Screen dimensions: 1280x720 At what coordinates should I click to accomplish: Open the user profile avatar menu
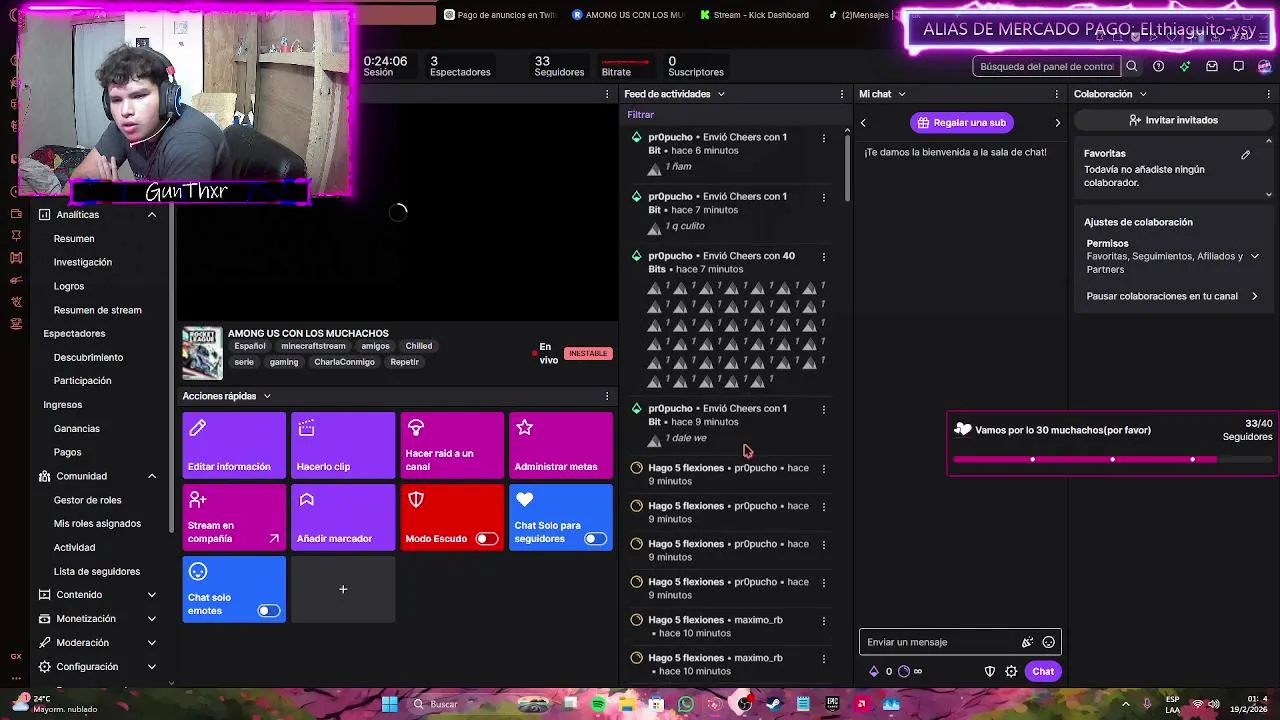1264,66
